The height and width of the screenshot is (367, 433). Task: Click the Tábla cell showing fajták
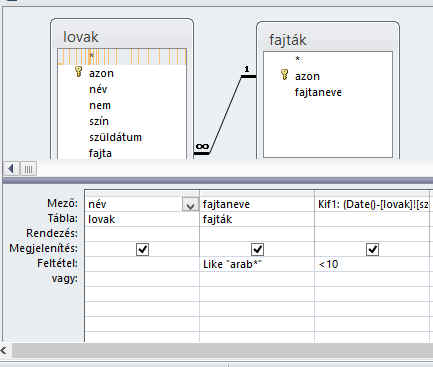pos(257,219)
